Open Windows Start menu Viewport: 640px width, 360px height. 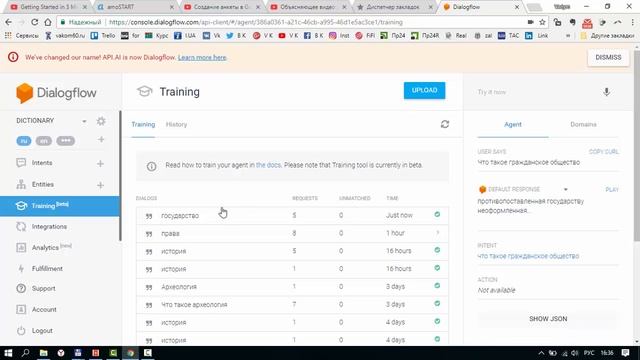8,353
